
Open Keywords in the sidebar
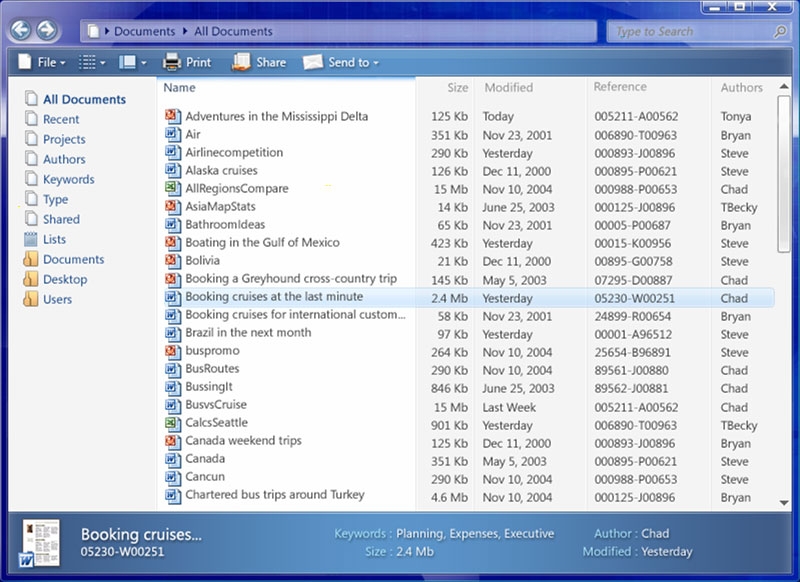pyautogui.click(x=68, y=179)
